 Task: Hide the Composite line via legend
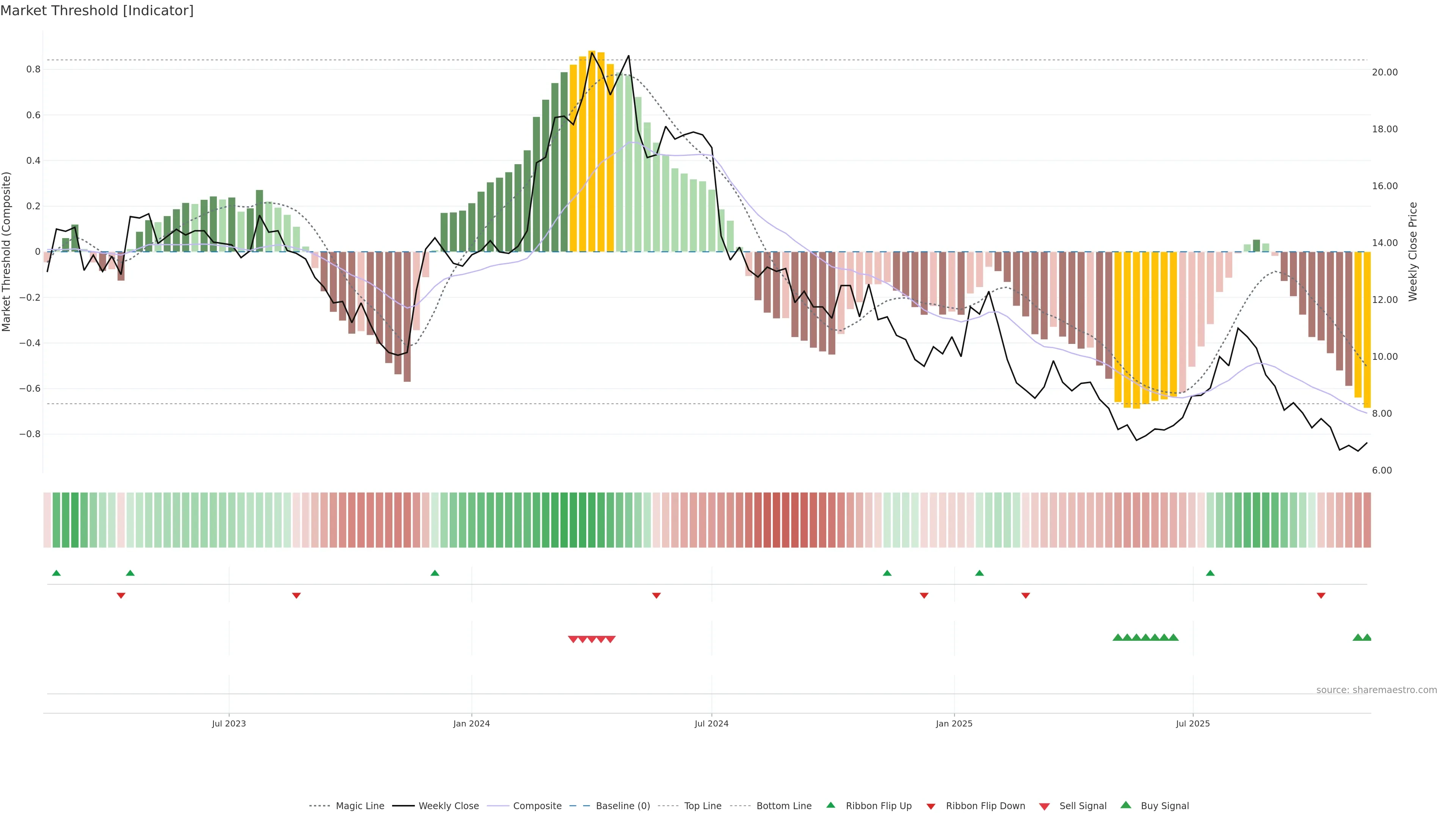[x=537, y=805]
